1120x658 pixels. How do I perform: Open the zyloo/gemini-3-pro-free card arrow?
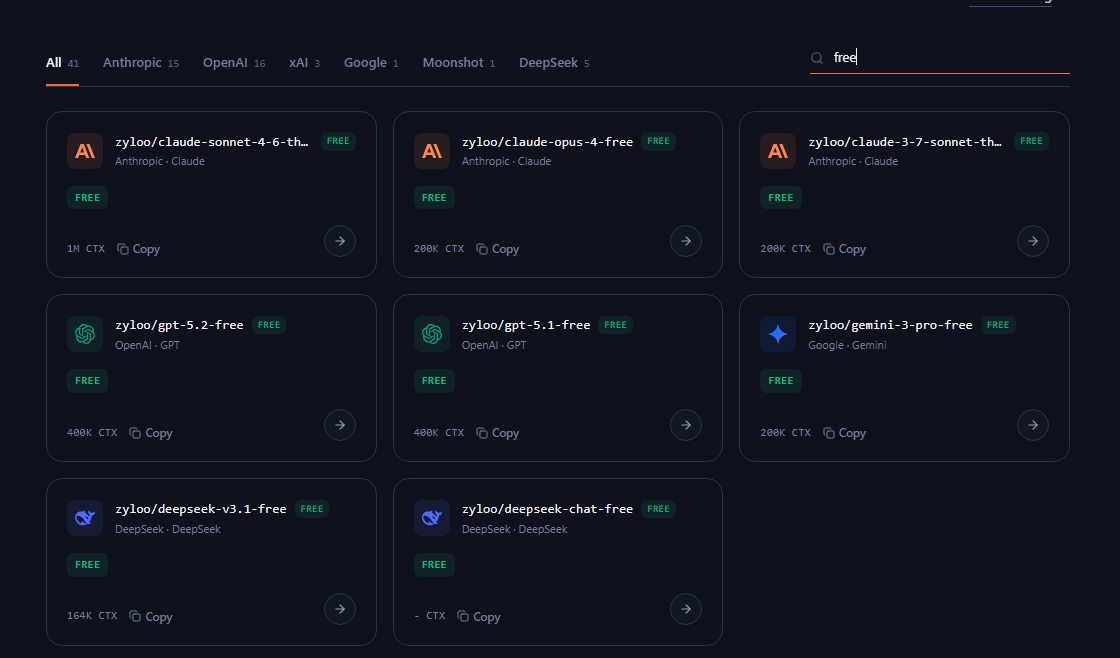click(1033, 425)
